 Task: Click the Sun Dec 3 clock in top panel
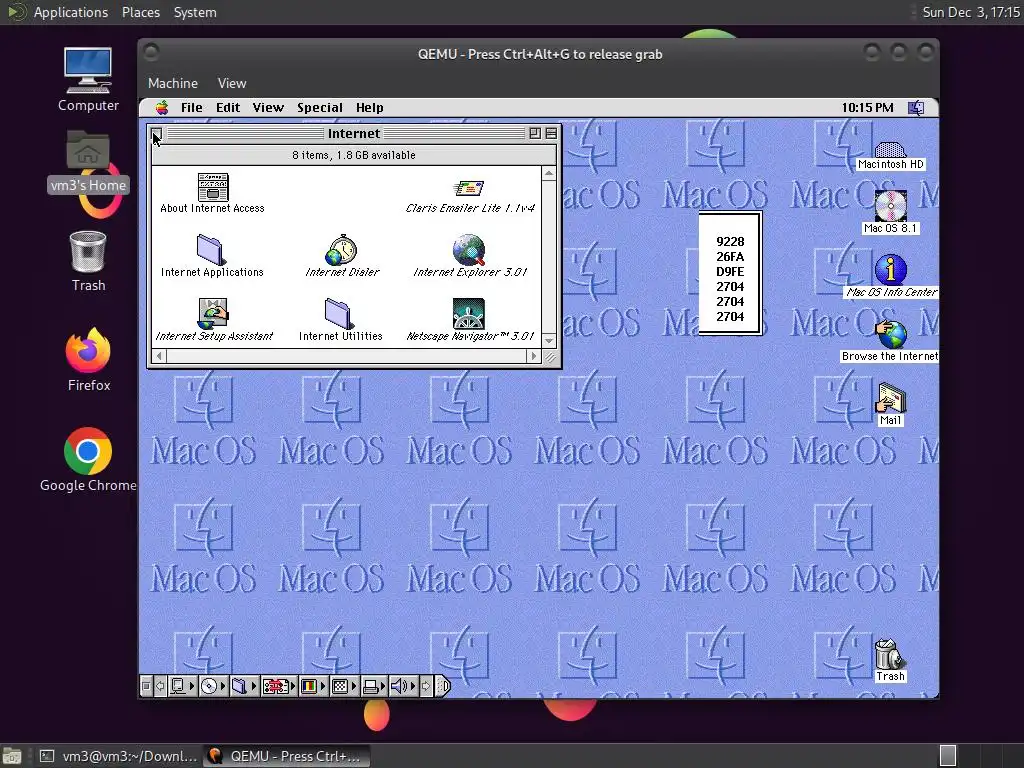pos(970,12)
